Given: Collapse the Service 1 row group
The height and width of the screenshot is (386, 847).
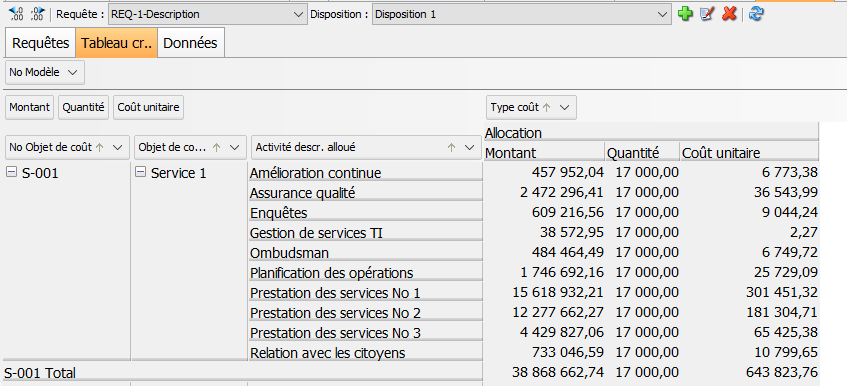Looking at the screenshot, I should (x=140, y=172).
